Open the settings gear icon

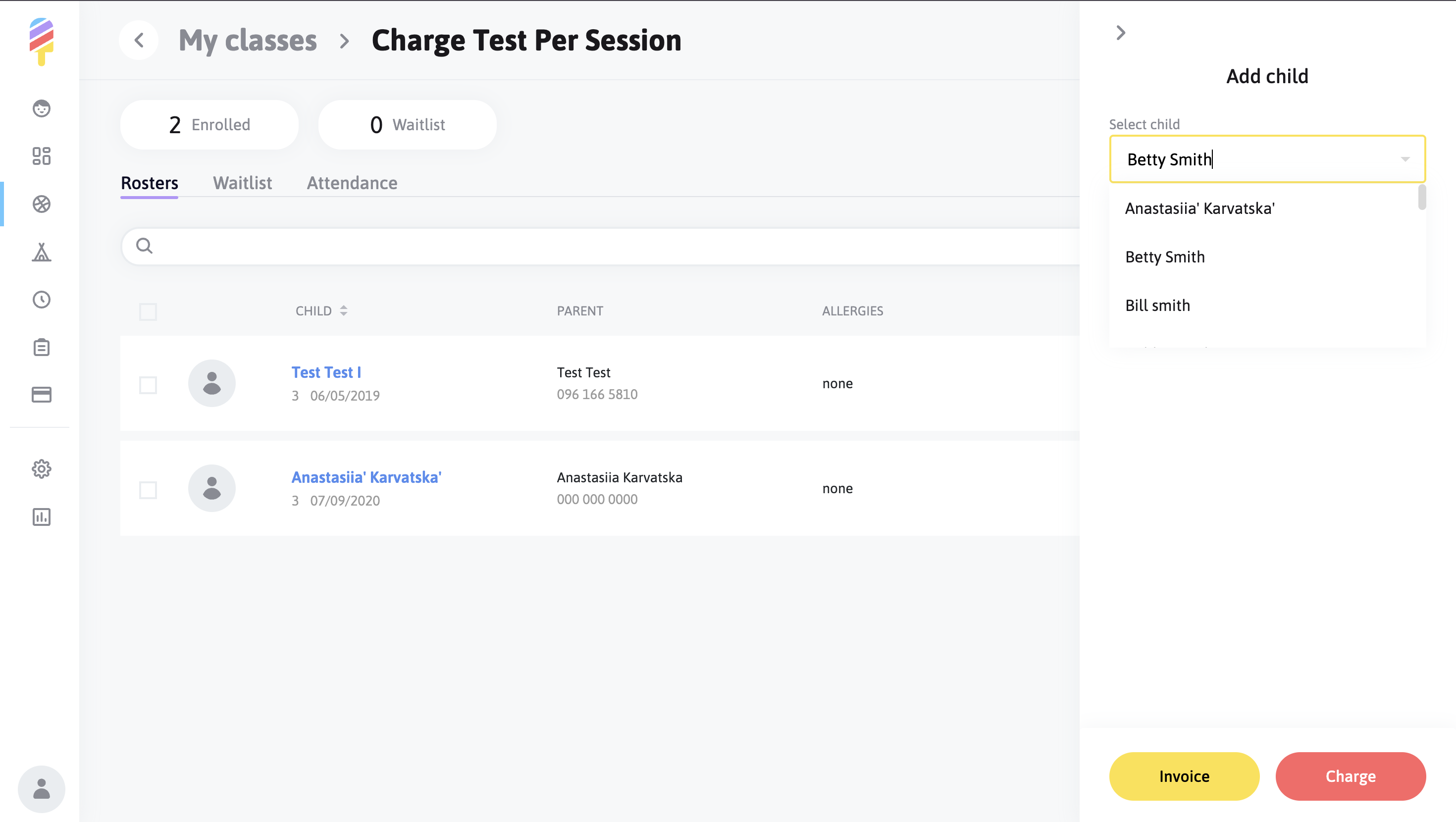click(x=41, y=468)
